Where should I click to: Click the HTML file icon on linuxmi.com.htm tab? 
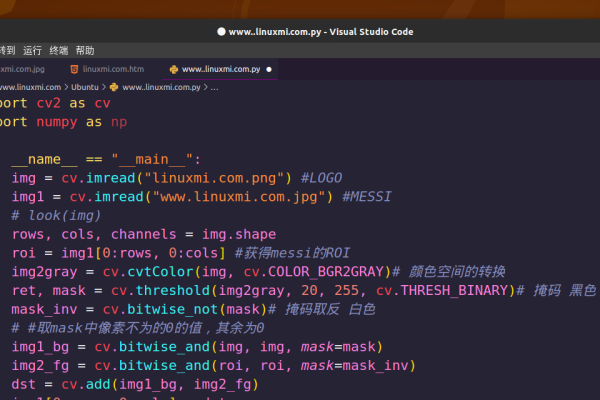click(x=74, y=69)
